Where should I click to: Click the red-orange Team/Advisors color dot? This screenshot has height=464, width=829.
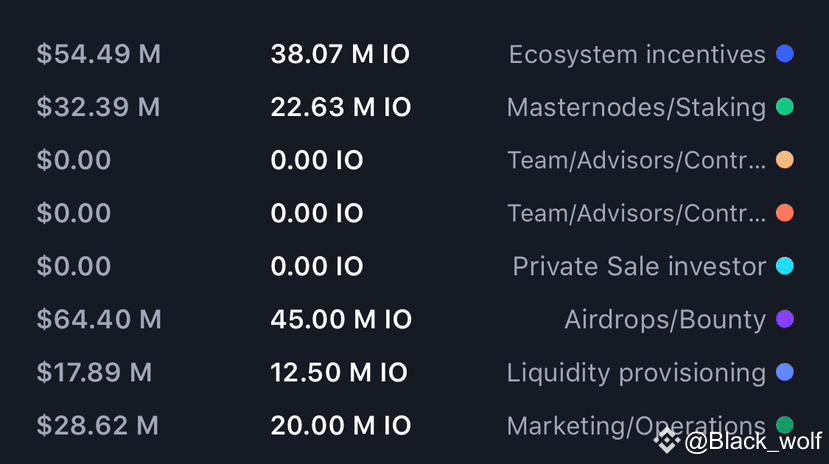coord(785,213)
